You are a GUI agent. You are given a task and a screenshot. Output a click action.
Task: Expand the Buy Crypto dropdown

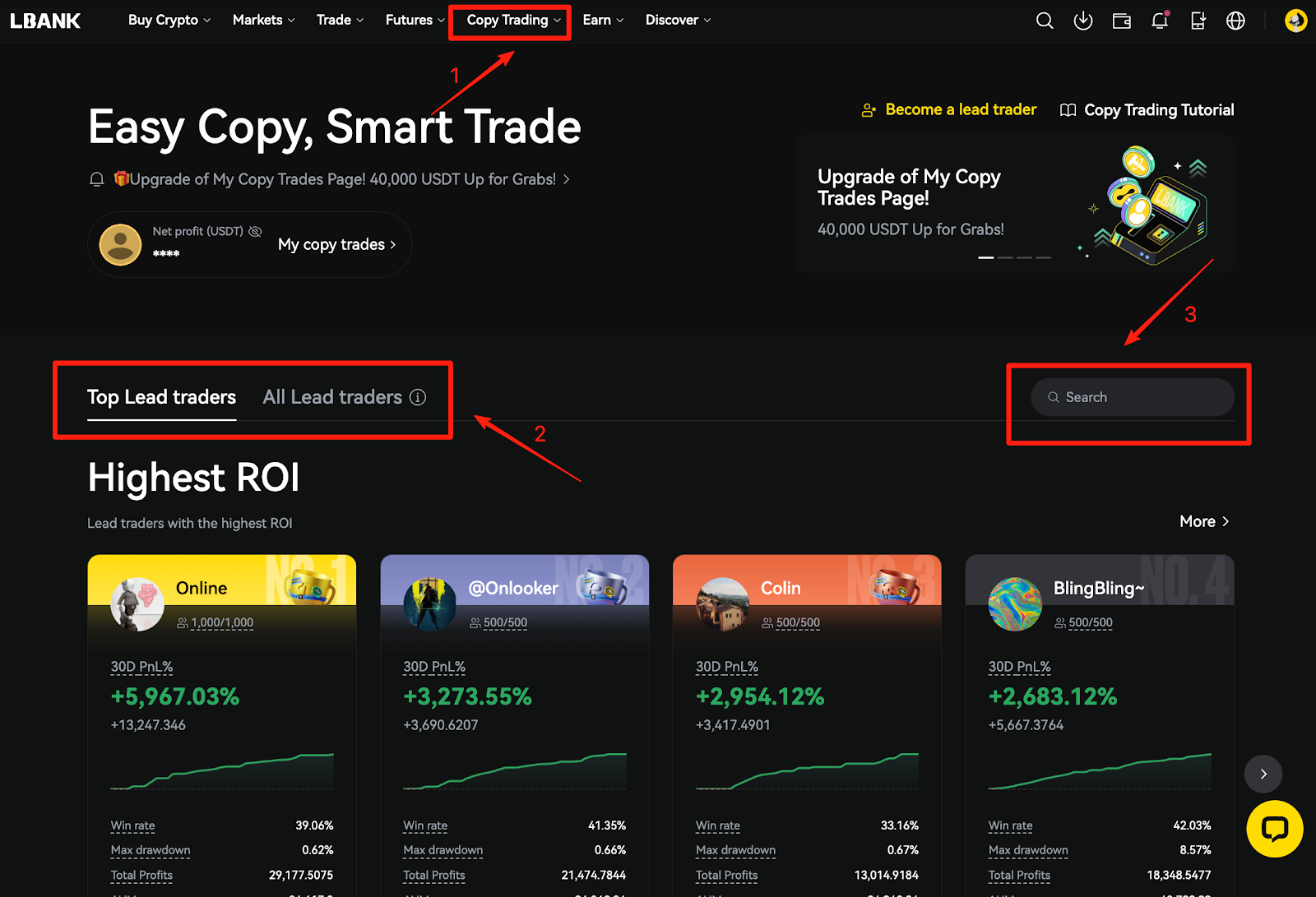(x=169, y=20)
